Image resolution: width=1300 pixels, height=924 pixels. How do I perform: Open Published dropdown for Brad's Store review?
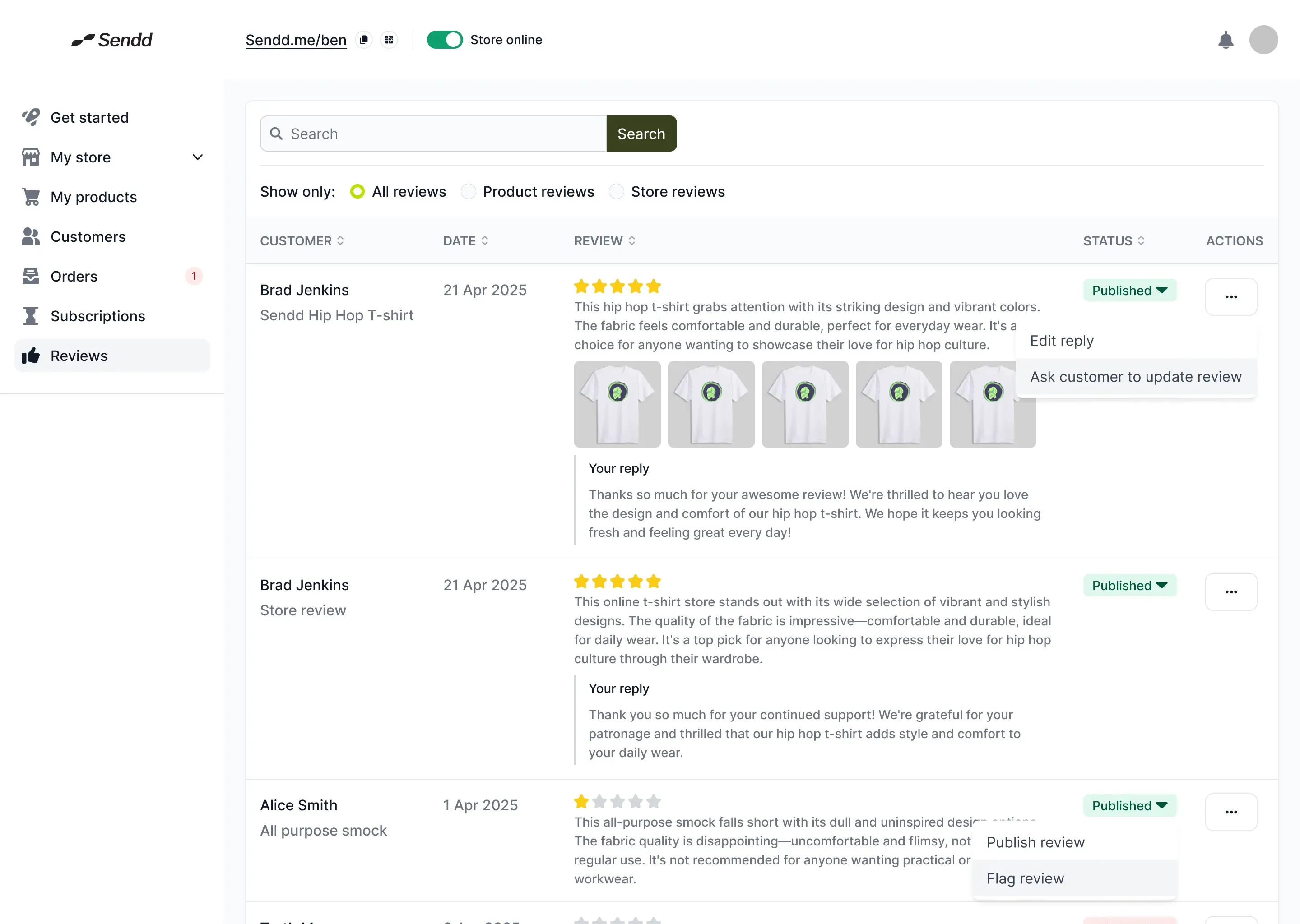[1129, 586]
